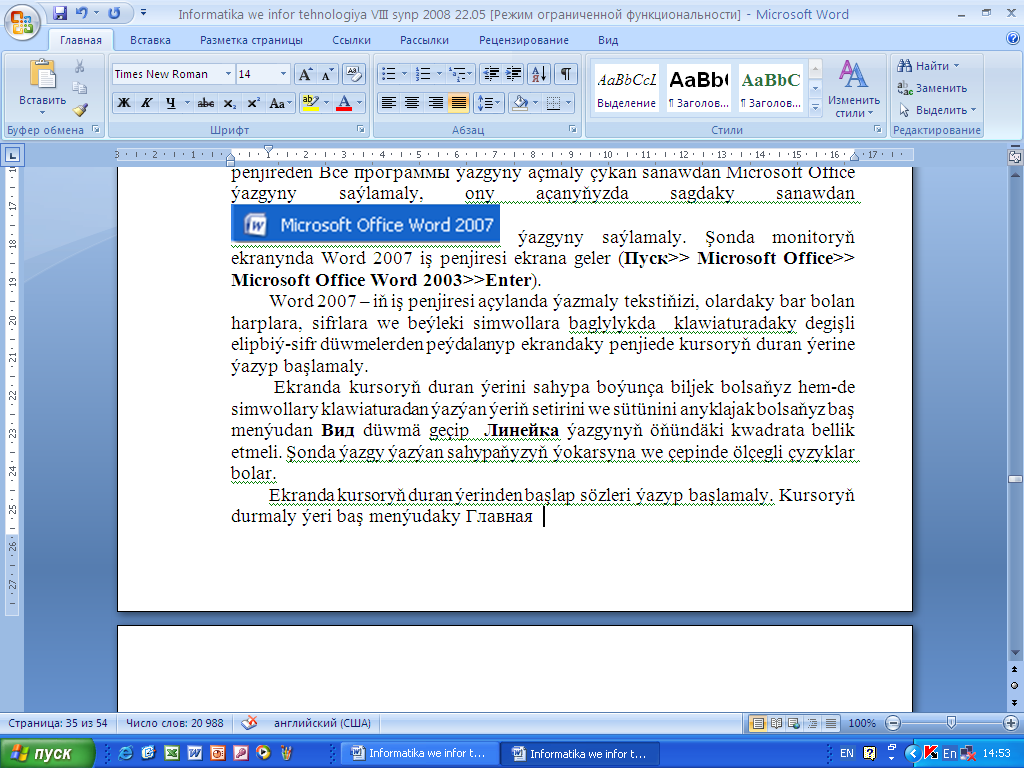
Task: Show or hide paragraph marks
Action: [x=566, y=74]
